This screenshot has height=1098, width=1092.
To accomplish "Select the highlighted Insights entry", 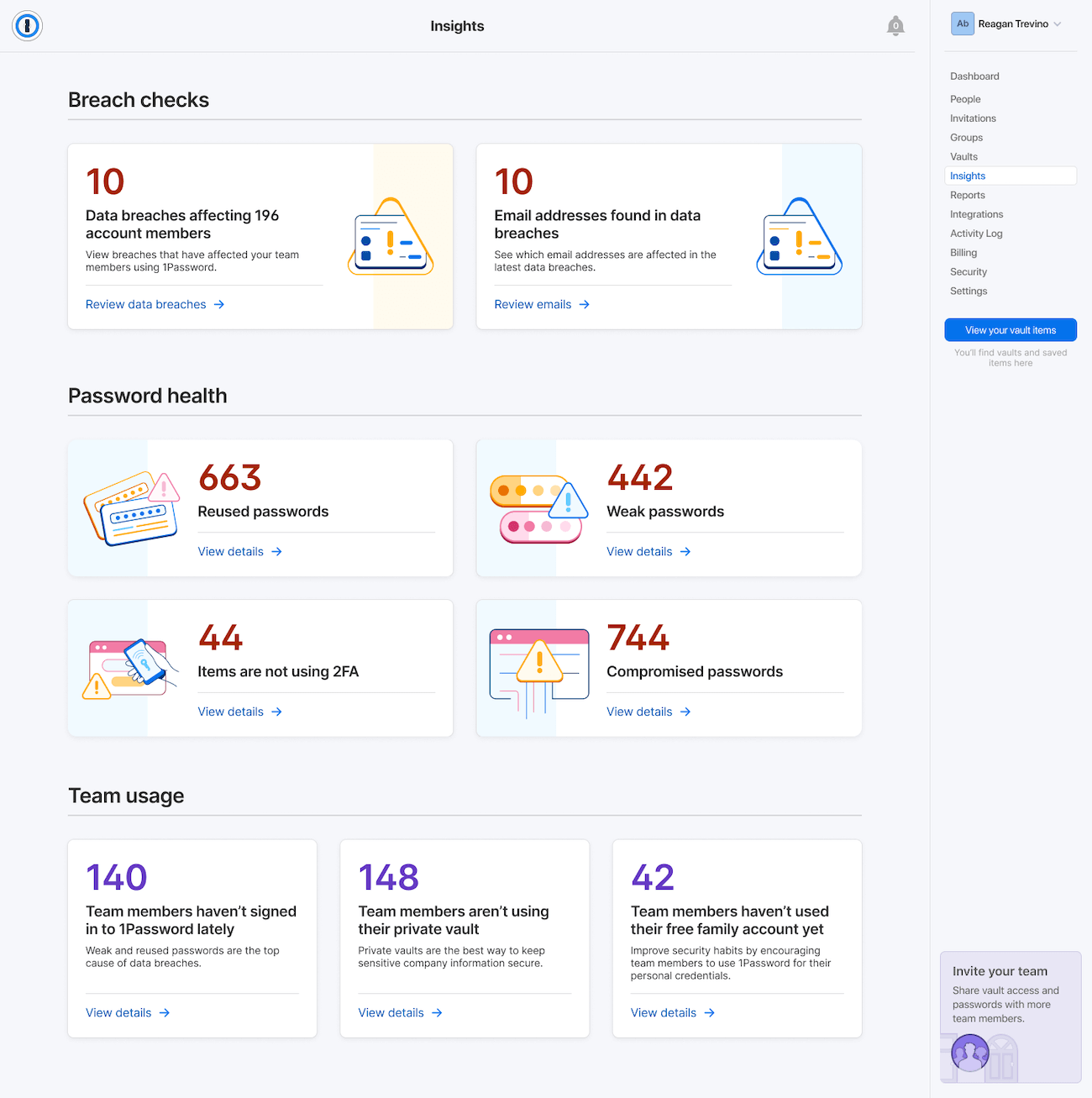I will pyautogui.click(x=968, y=176).
